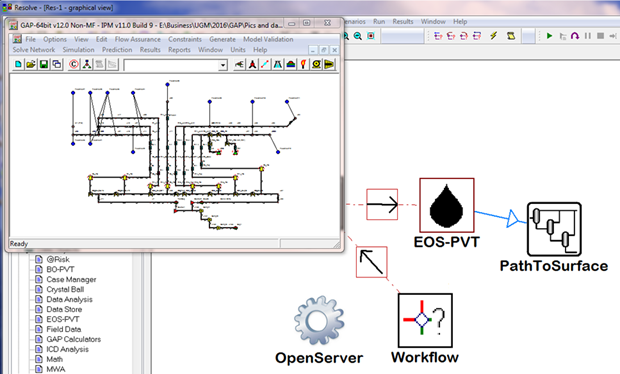The image size is (620, 374).
Task: Select GAP Calculators in the tree
Action: coord(74,339)
